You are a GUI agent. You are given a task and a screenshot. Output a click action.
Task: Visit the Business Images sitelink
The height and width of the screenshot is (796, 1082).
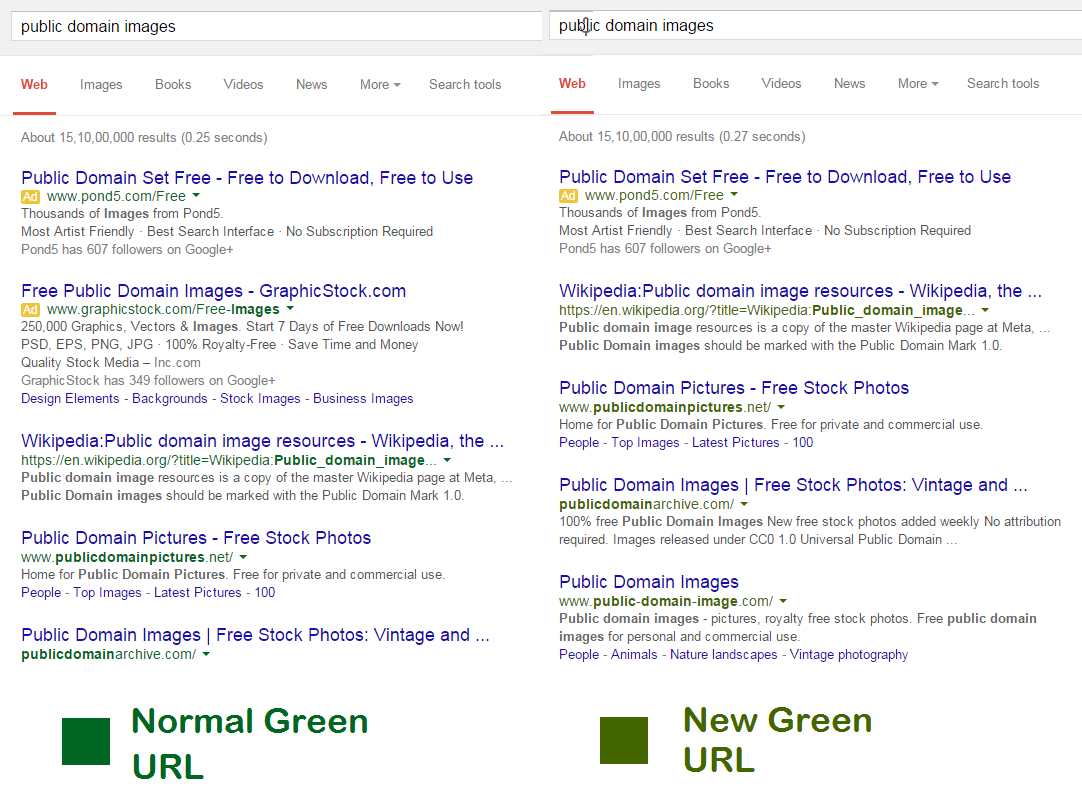click(363, 398)
